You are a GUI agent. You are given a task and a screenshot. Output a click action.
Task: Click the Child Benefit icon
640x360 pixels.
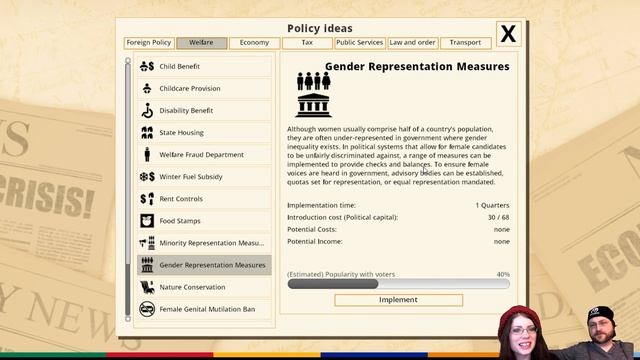coord(147,66)
